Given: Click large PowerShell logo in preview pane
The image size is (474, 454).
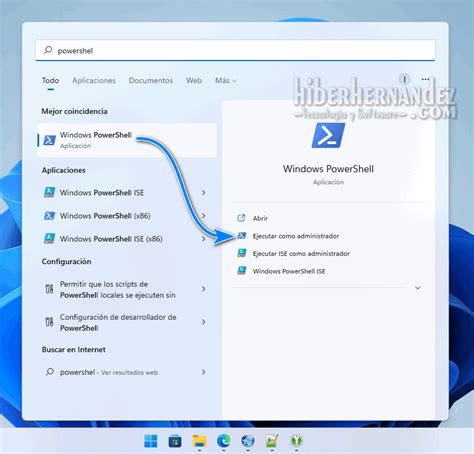Looking at the screenshot, I should click(328, 135).
